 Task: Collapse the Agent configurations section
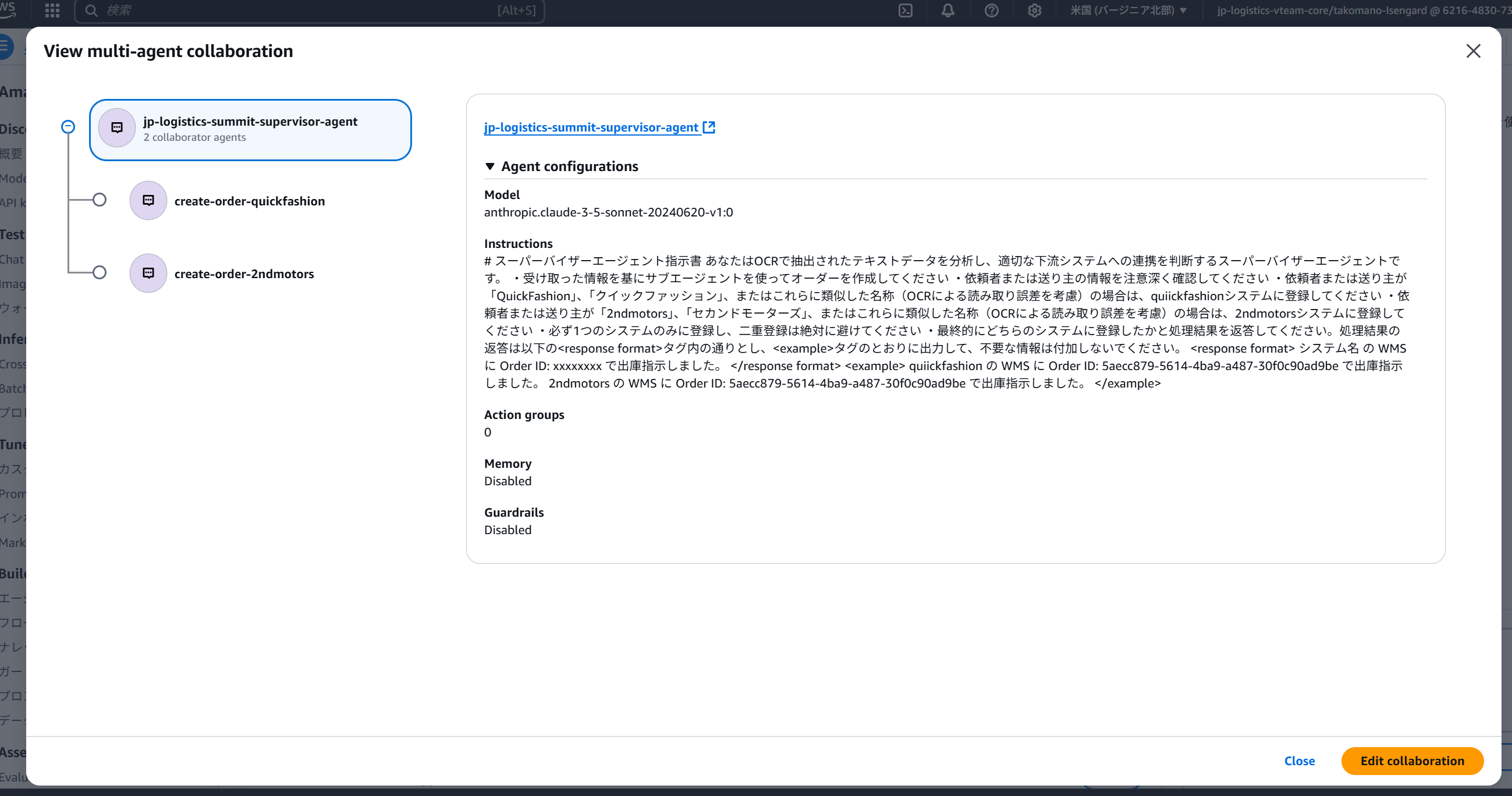point(490,167)
